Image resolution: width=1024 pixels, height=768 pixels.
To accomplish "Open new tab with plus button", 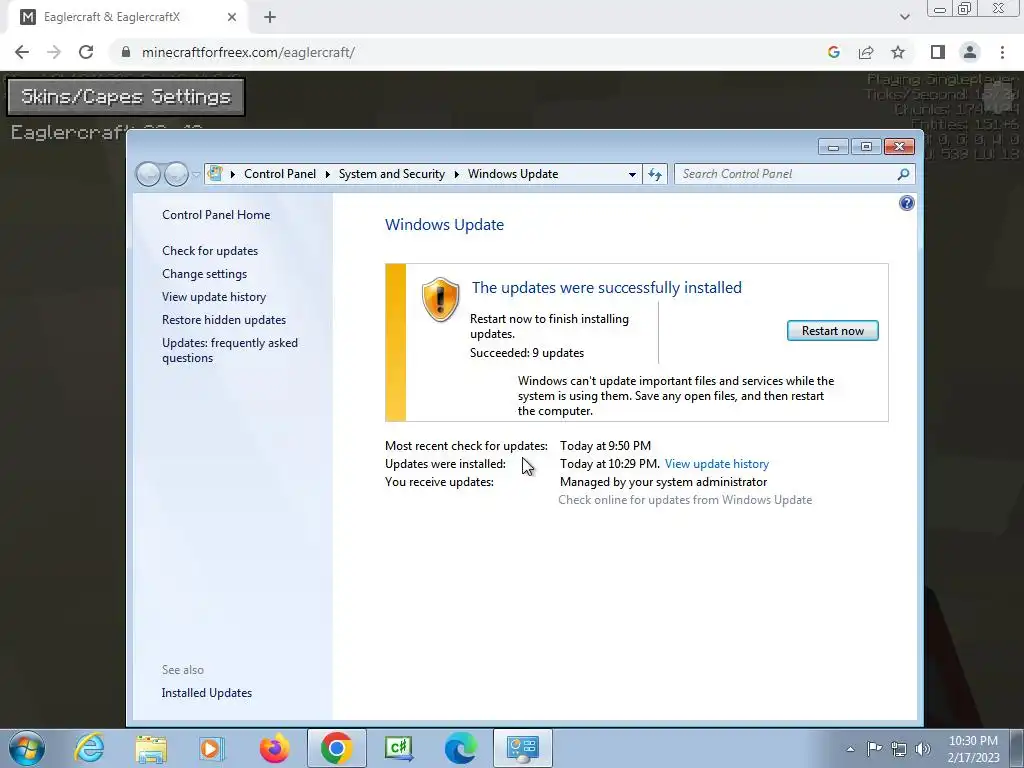I will point(270,17).
